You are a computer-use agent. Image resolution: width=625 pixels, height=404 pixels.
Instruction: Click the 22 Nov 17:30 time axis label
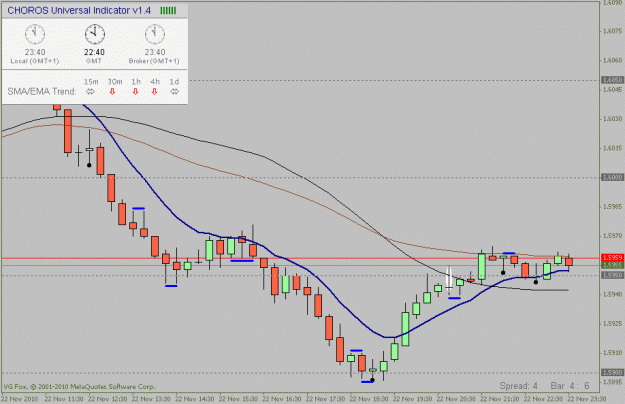(x=325, y=399)
